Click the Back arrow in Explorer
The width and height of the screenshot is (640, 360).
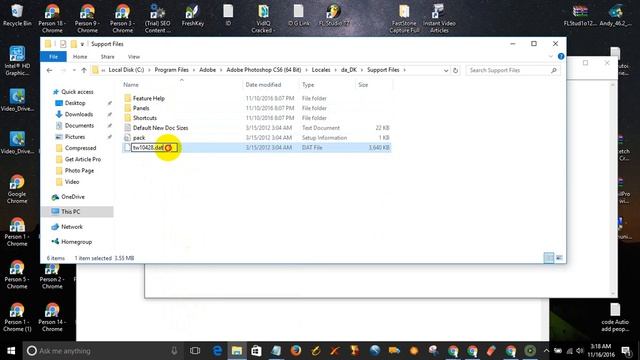(x=49, y=70)
